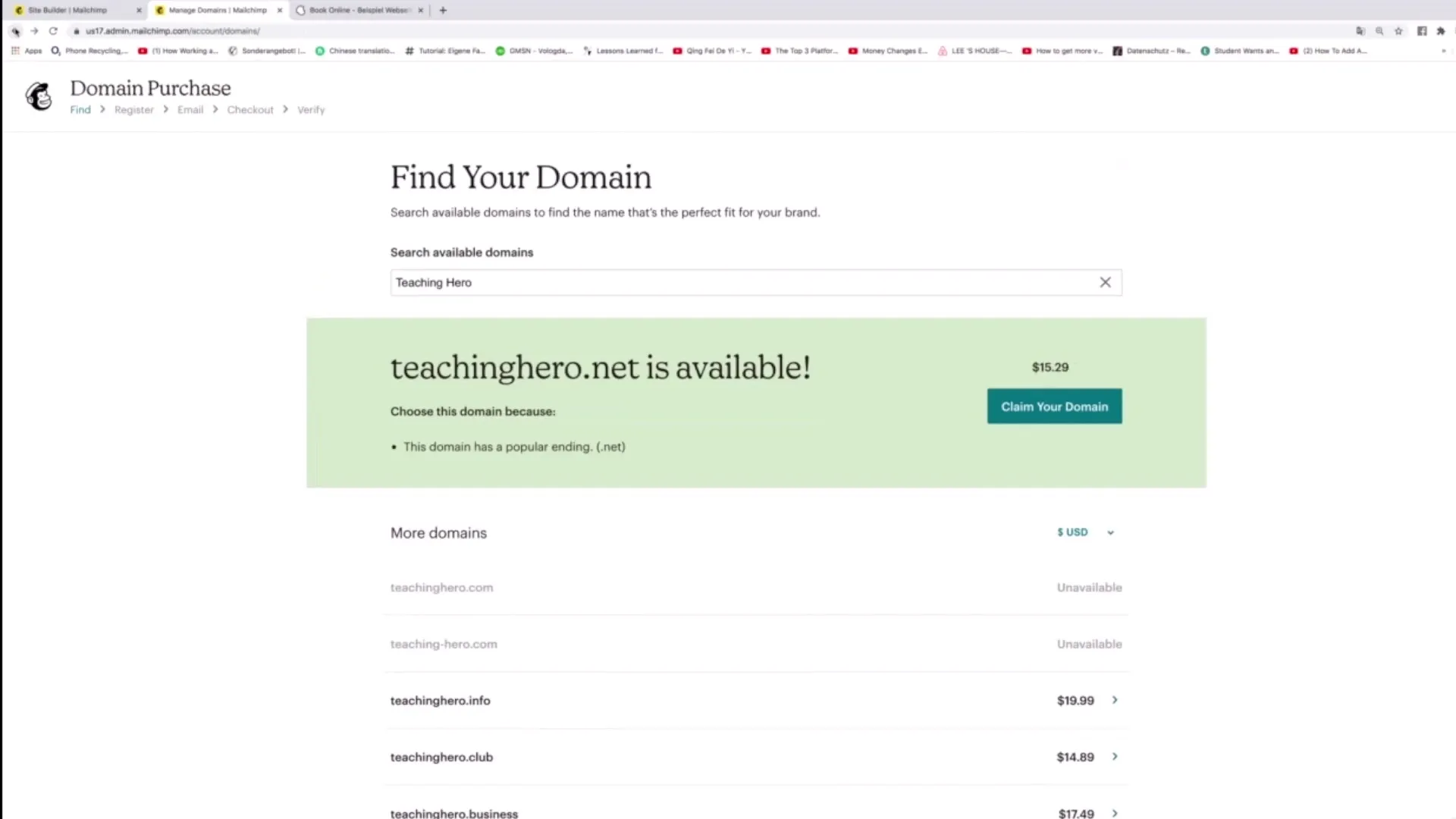Click the Find breadcrumb step icon

pos(80,109)
